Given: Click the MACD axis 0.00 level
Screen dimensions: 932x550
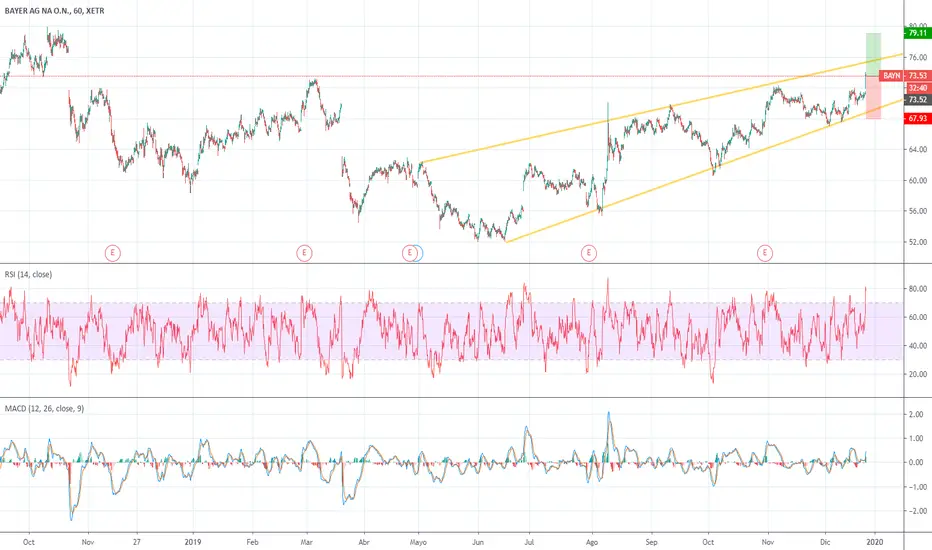Looking at the screenshot, I should (x=916, y=463).
